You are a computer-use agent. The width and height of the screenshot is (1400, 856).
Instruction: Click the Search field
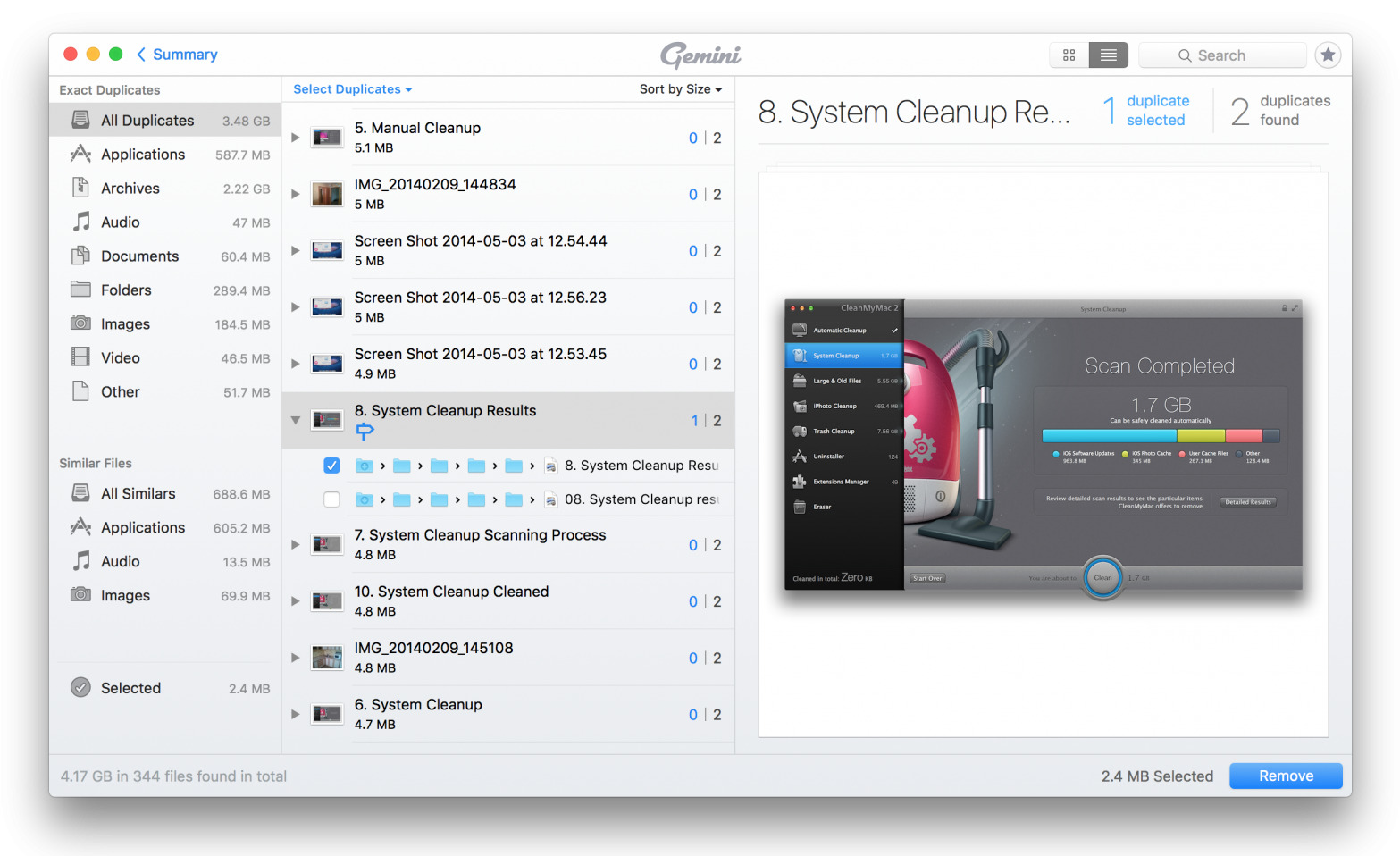pyautogui.click(x=1222, y=55)
